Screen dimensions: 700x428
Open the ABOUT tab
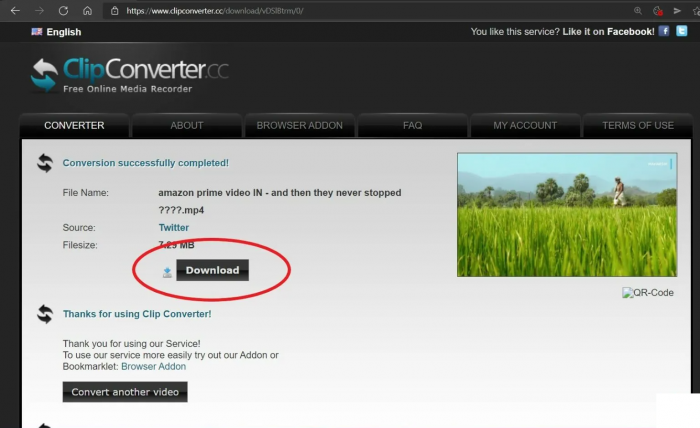[x=187, y=125]
